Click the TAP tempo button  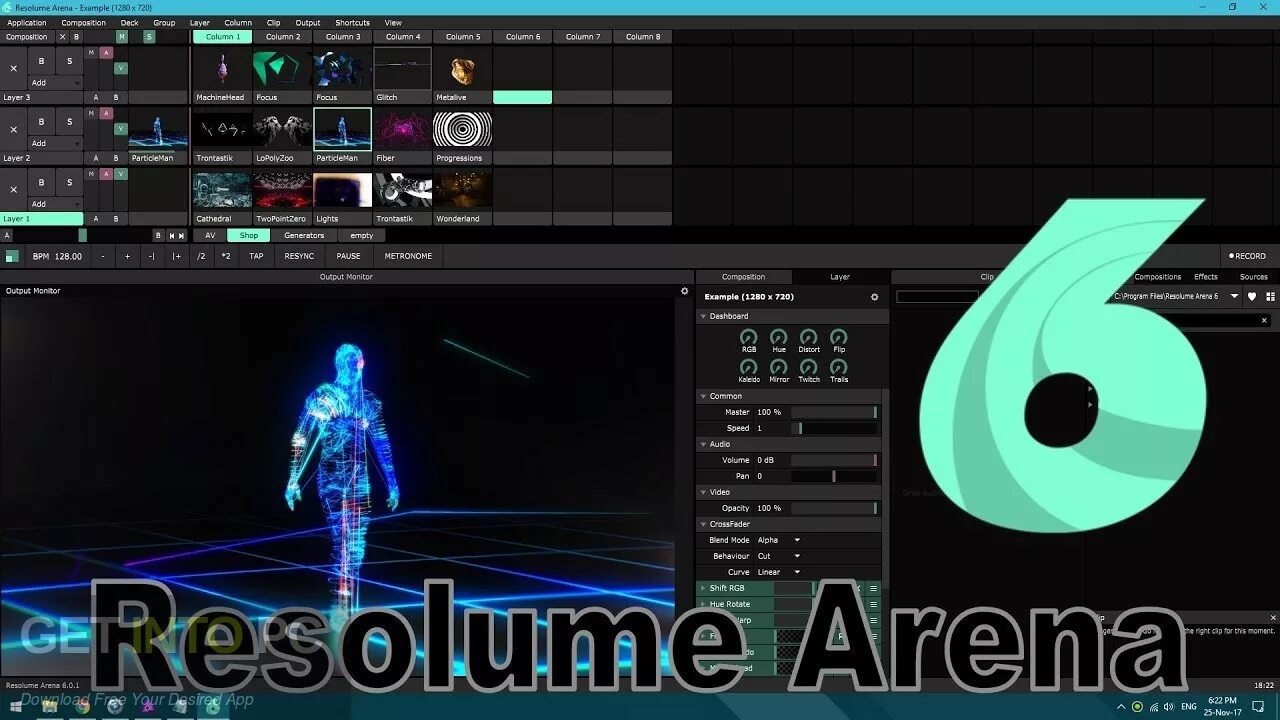pyautogui.click(x=256, y=256)
